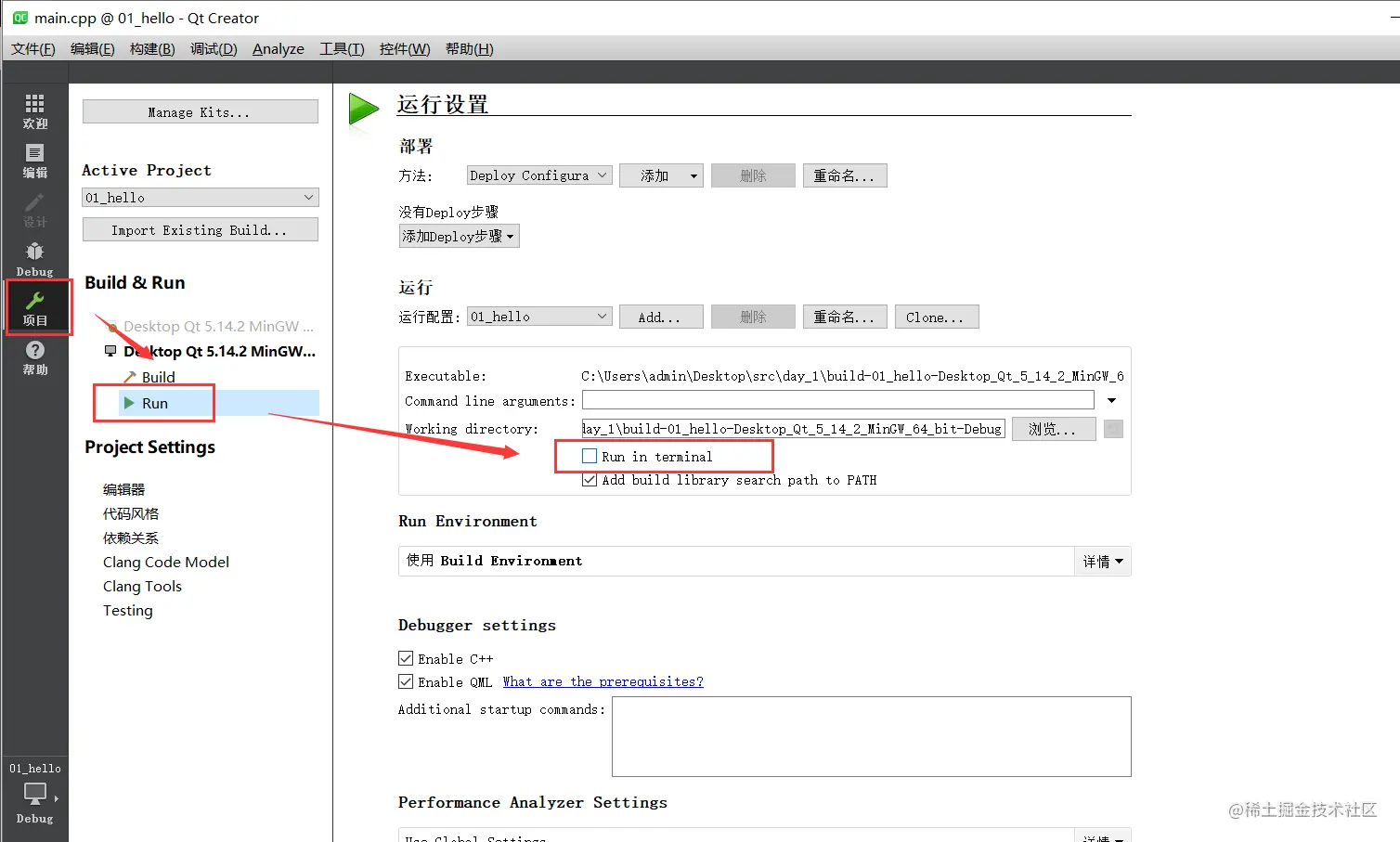Disable the "Enable QML" debugger checkbox
Viewport: 1400px width, 842px height.
(x=406, y=680)
